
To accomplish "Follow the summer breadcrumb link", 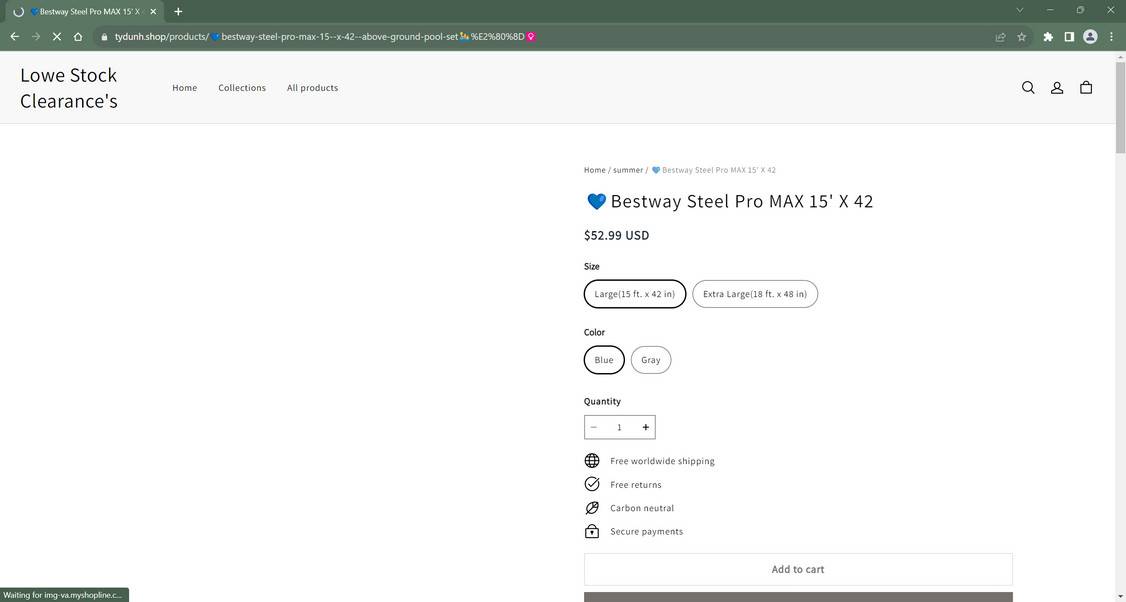I will pyautogui.click(x=628, y=170).
